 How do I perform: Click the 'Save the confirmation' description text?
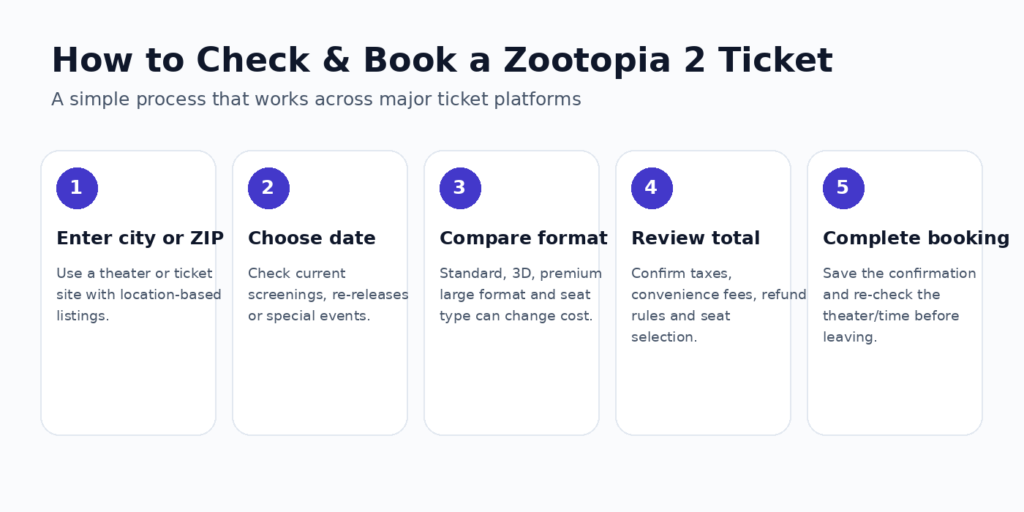pyautogui.click(x=899, y=305)
